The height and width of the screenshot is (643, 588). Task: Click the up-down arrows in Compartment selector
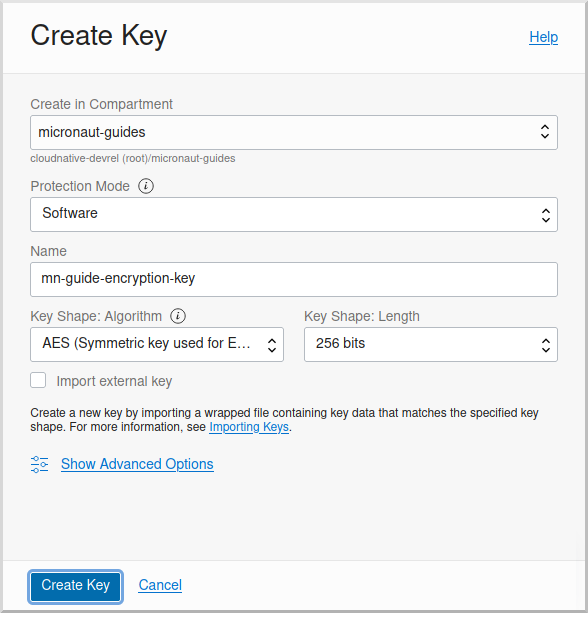tap(545, 132)
